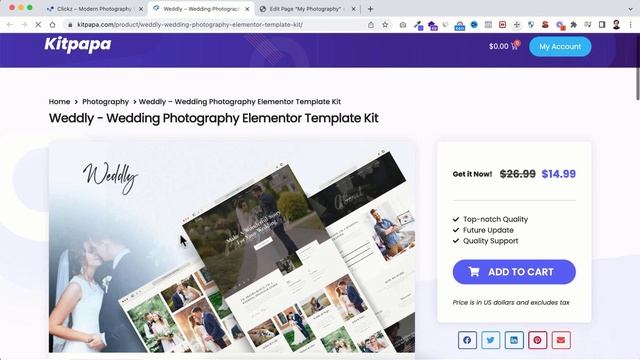
Task: Share on Twitter
Action: click(x=490, y=340)
